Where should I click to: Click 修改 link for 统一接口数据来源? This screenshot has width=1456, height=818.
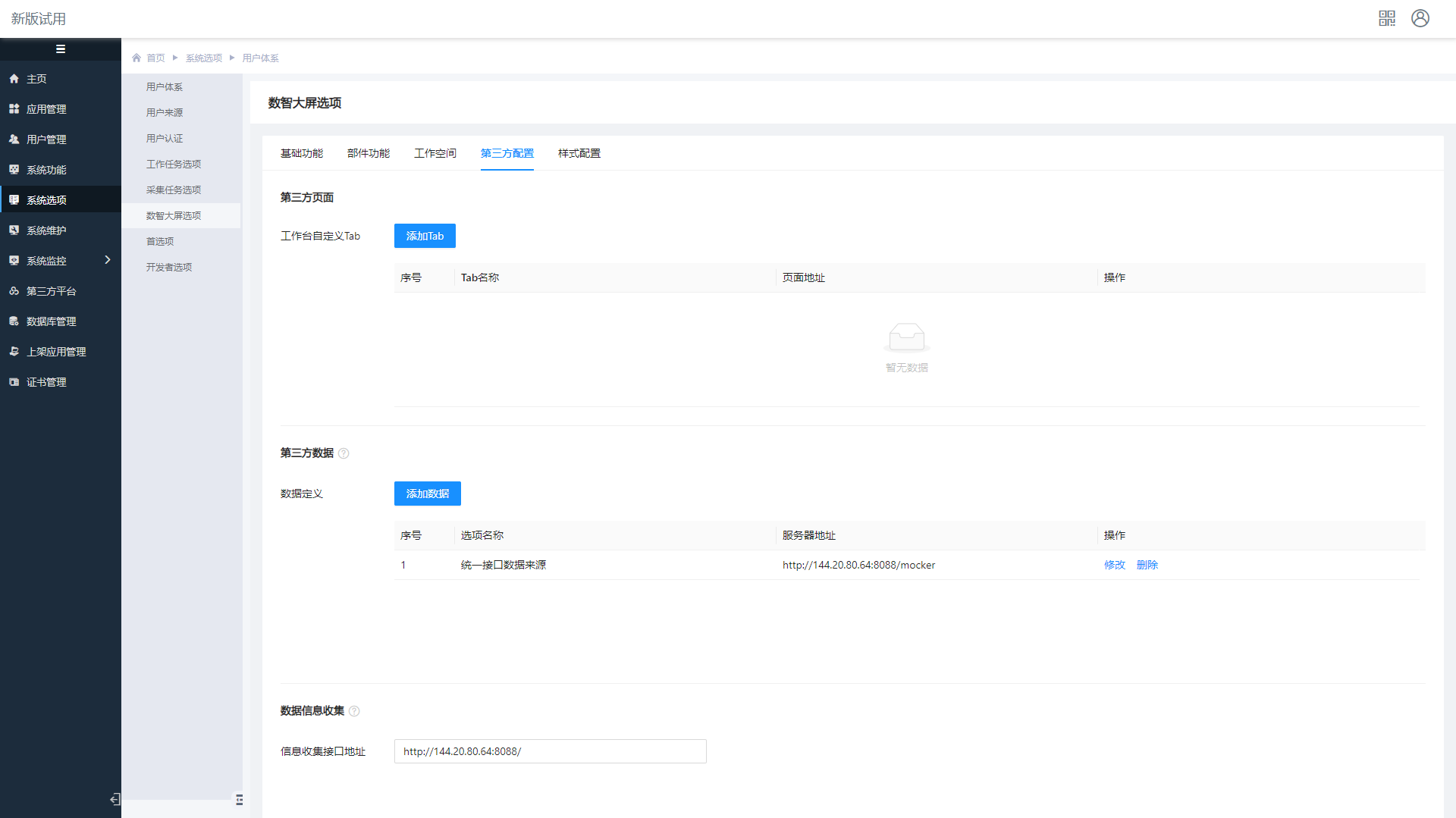click(x=1115, y=565)
